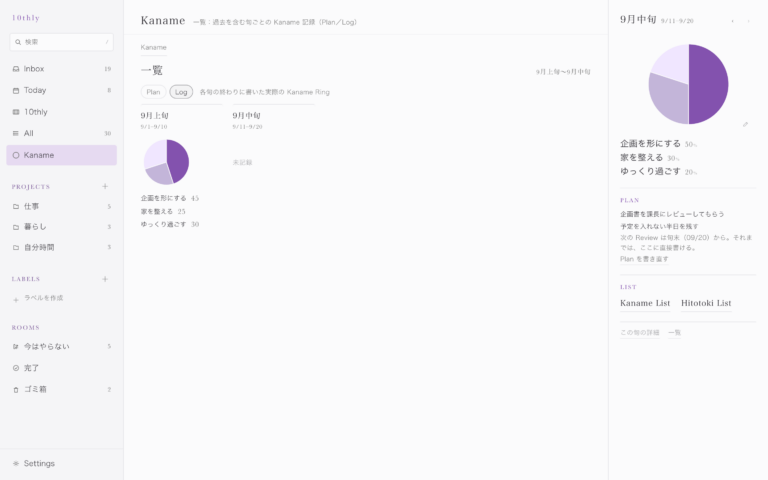
Task: Go to next period with right chevron
Action: pyautogui.click(x=748, y=21)
